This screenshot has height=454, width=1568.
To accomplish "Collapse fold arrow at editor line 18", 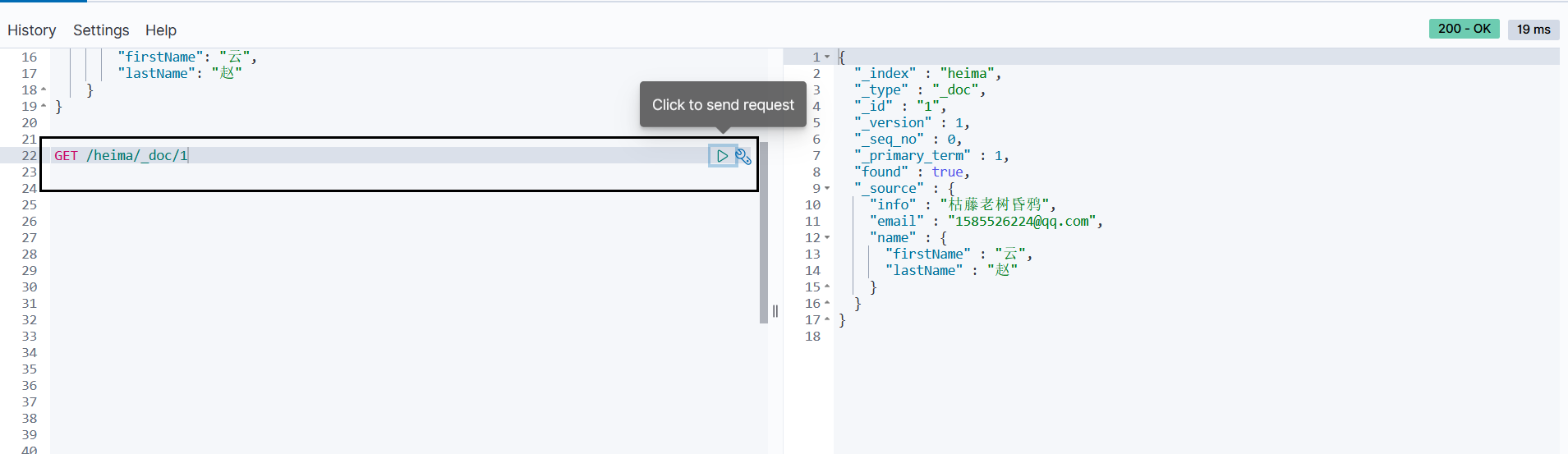I will point(44,89).
